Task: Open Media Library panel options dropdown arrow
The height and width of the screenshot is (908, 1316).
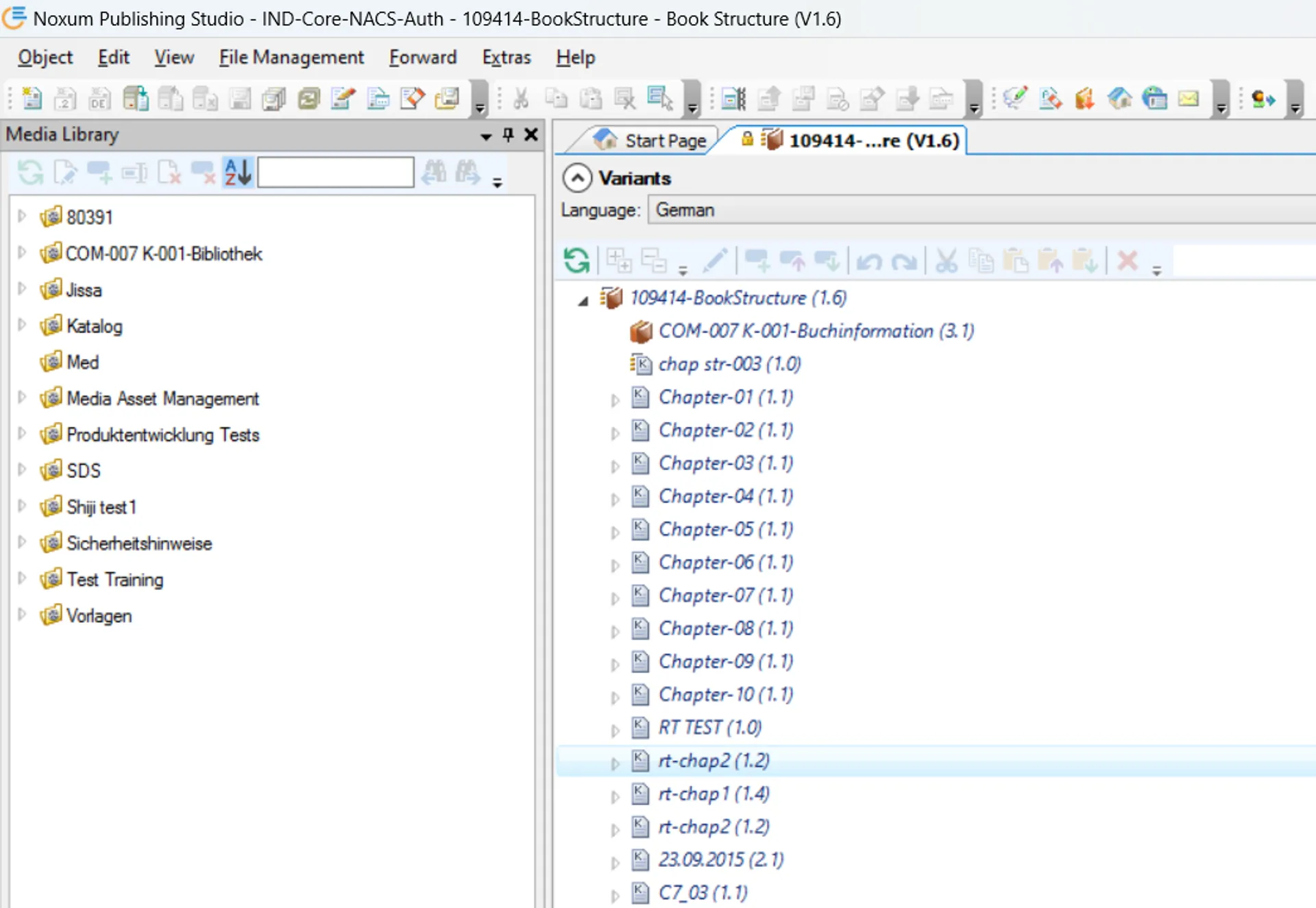Action: click(486, 136)
